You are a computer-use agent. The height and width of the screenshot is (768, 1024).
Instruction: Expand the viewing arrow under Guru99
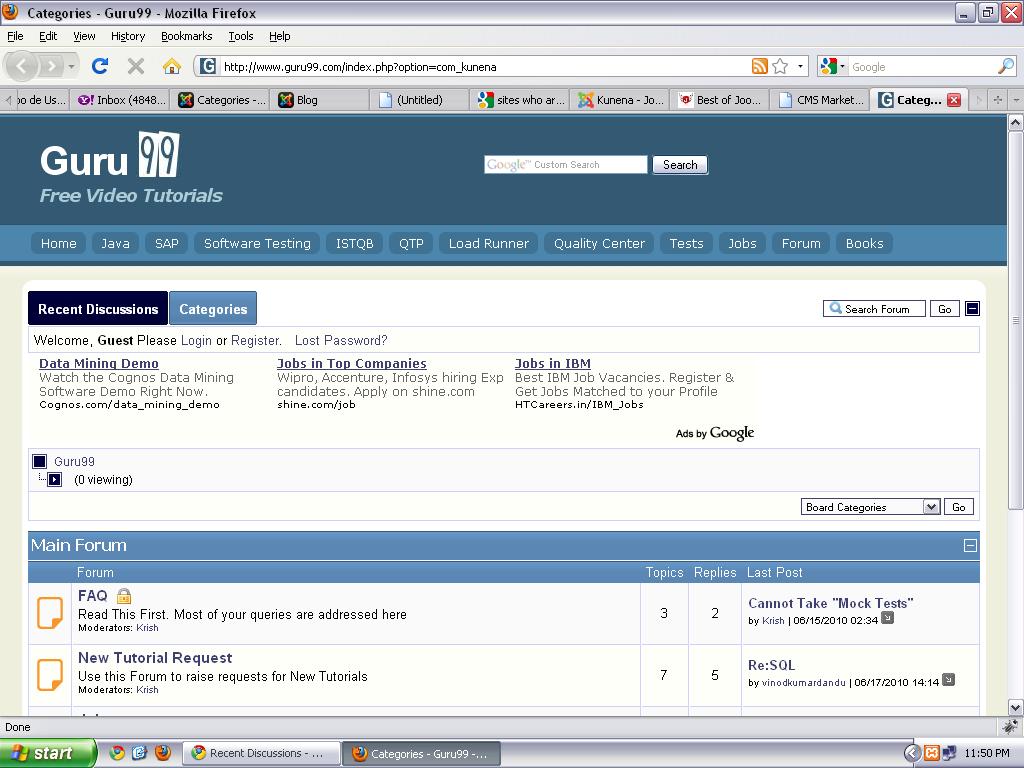(x=55, y=480)
